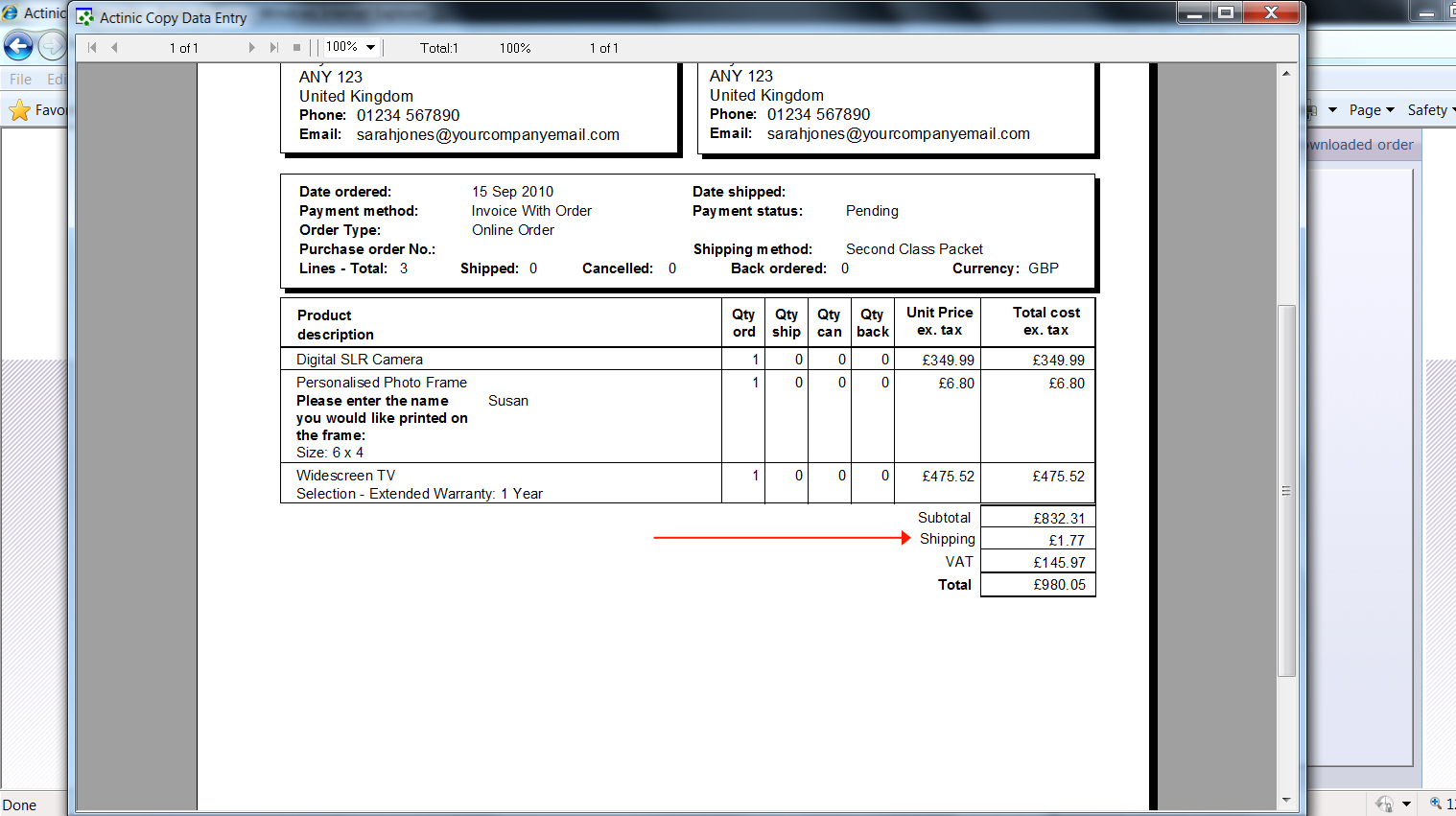The image size is (1456, 816).
Task: Click the browser Back arrow button
Action: click(x=18, y=45)
